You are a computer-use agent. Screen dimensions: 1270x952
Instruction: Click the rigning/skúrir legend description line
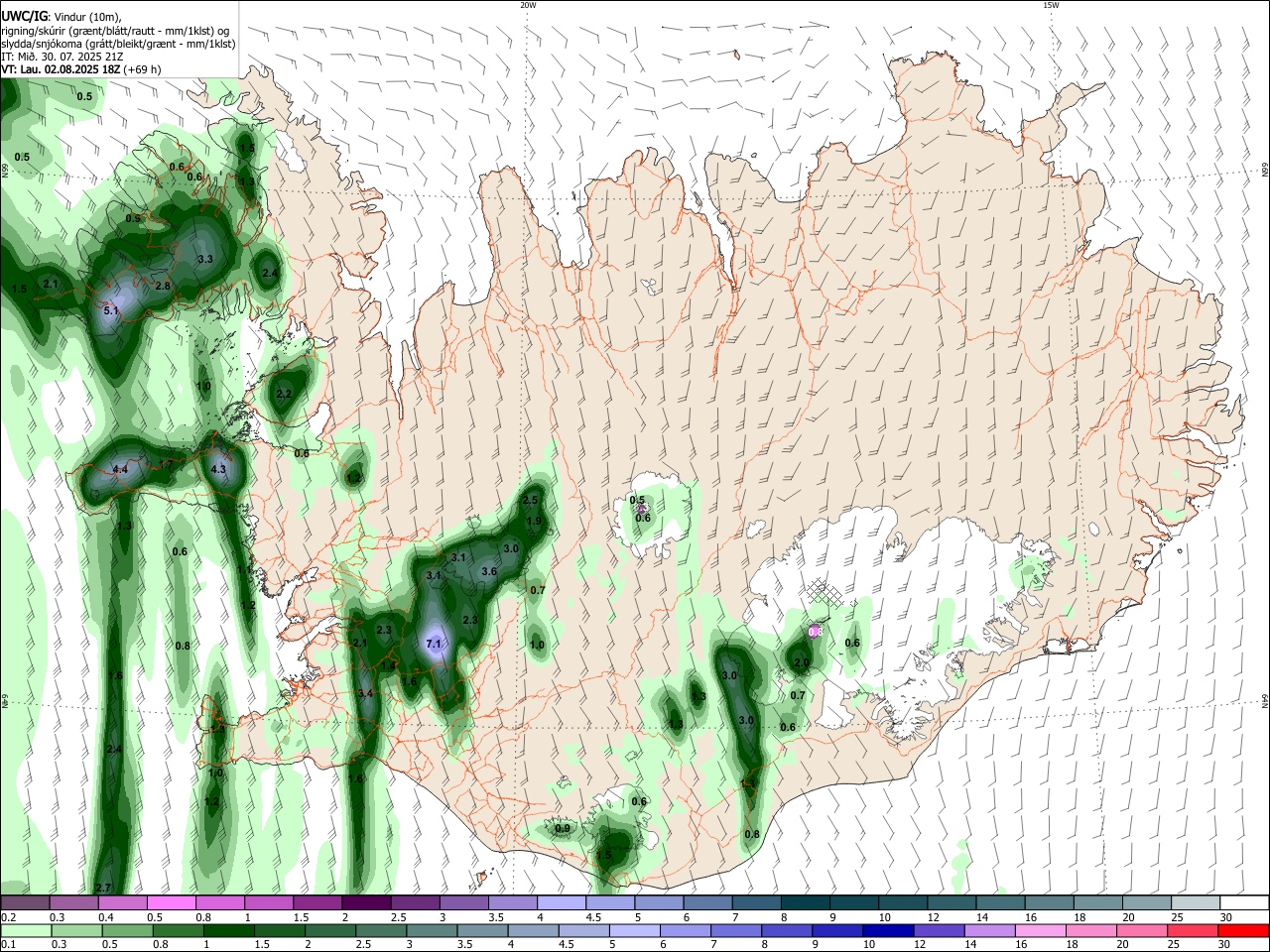tap(115, 31)
